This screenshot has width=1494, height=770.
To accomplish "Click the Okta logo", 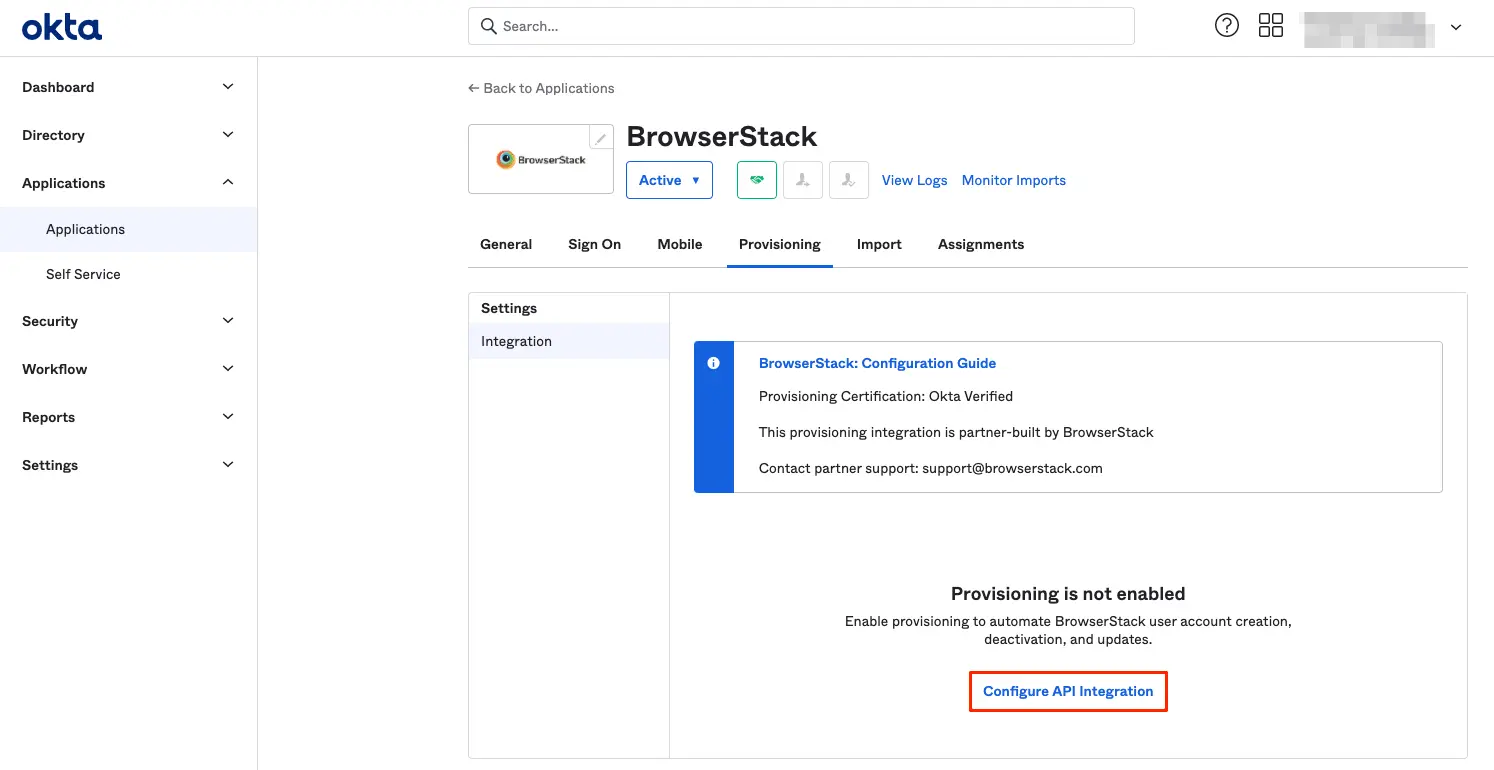I will coord(62,27).
